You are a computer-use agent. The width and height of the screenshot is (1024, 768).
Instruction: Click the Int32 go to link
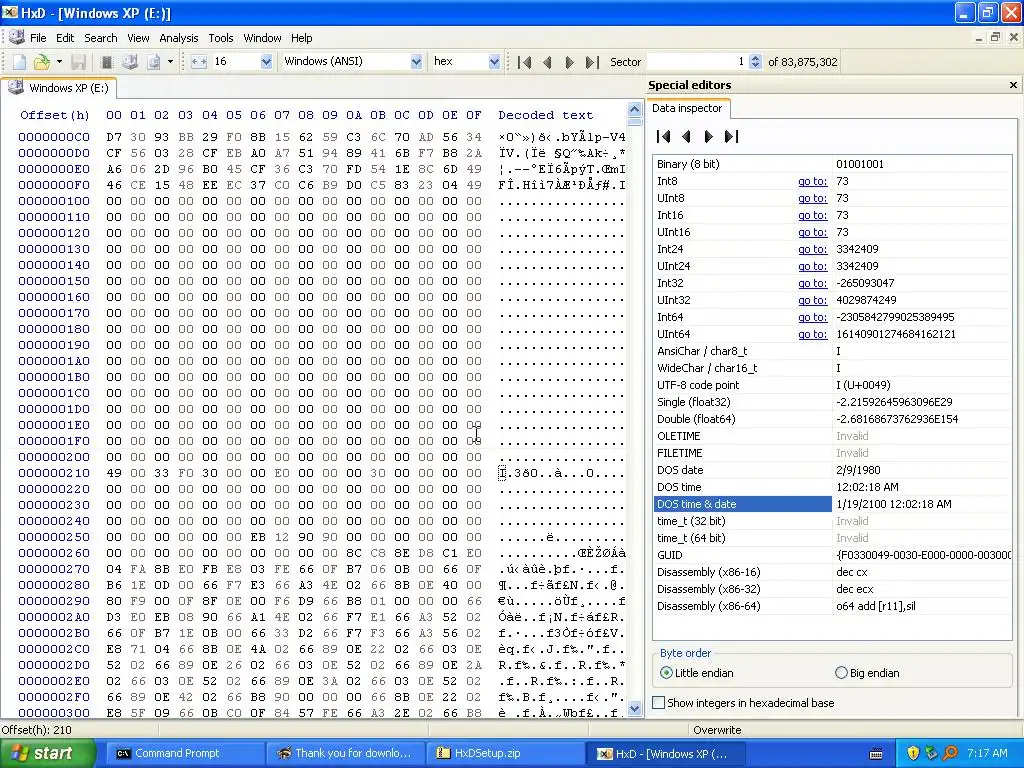(812, 283)
